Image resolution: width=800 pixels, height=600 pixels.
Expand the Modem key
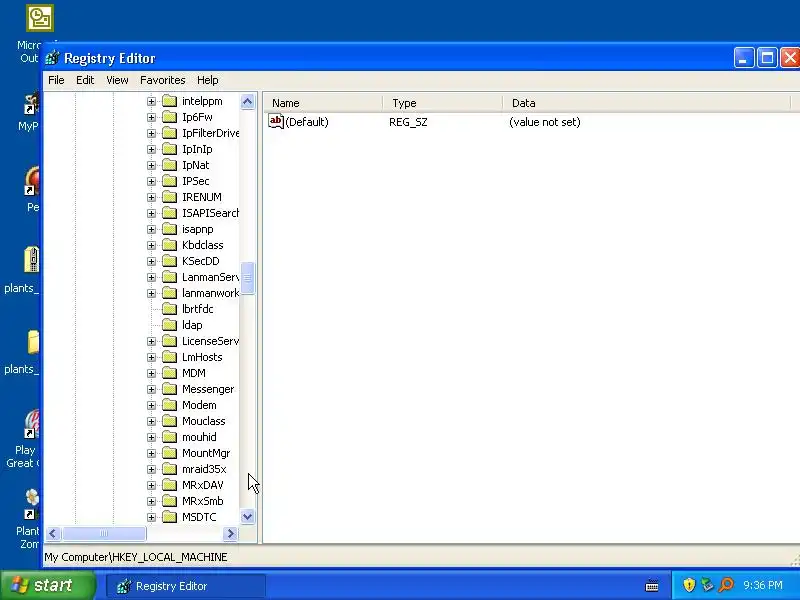(x=152, y=406)
